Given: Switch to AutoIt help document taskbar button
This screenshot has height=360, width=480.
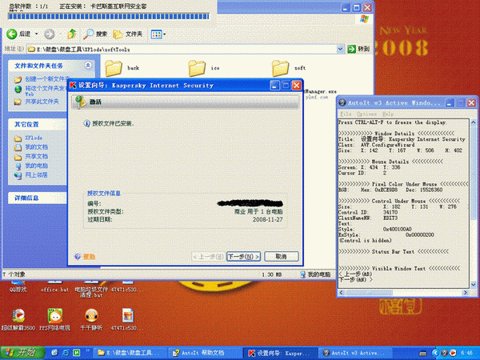Looking at the screenshot, I should pos(204,353).
